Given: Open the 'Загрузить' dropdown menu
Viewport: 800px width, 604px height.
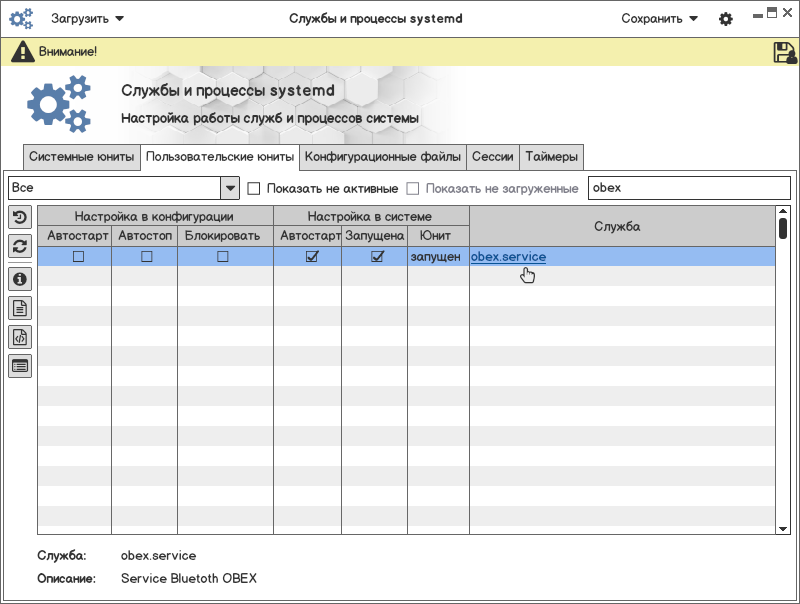Looking at the screenshot, I should [x=87, y=19].
